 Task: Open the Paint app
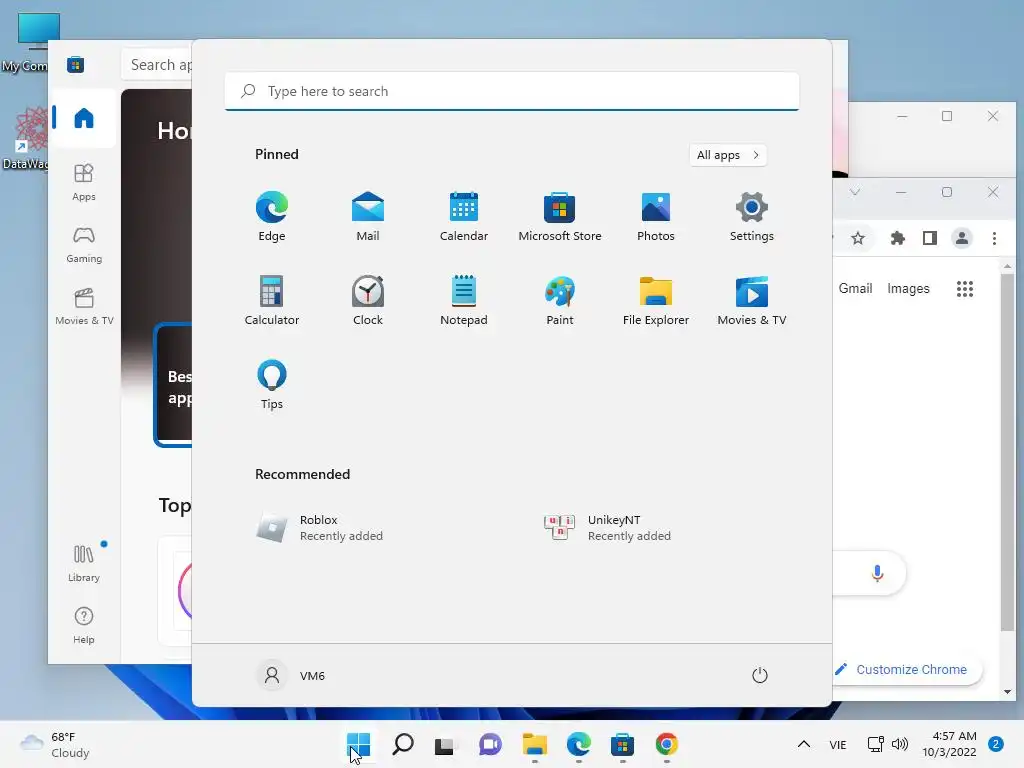pos(560,300)
